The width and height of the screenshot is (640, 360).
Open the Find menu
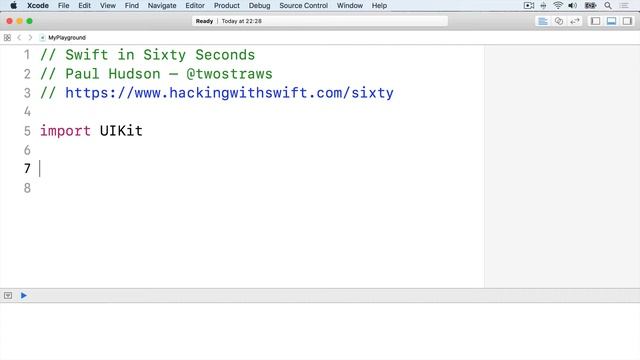[131, 6]
